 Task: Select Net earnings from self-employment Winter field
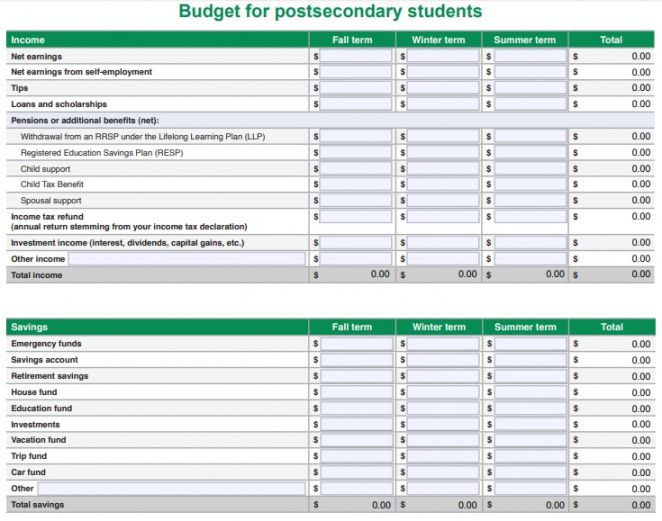[x=443, y=72]
